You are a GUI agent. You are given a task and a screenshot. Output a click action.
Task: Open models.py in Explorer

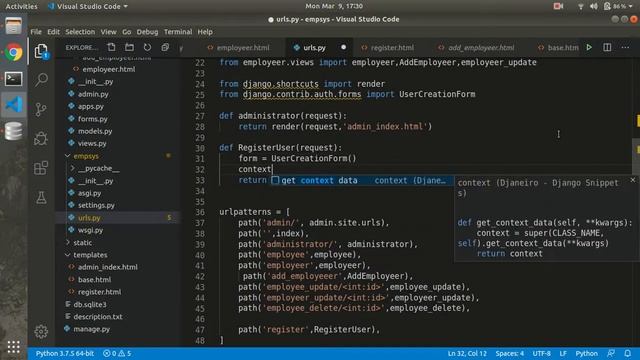[x=95, y=131]
